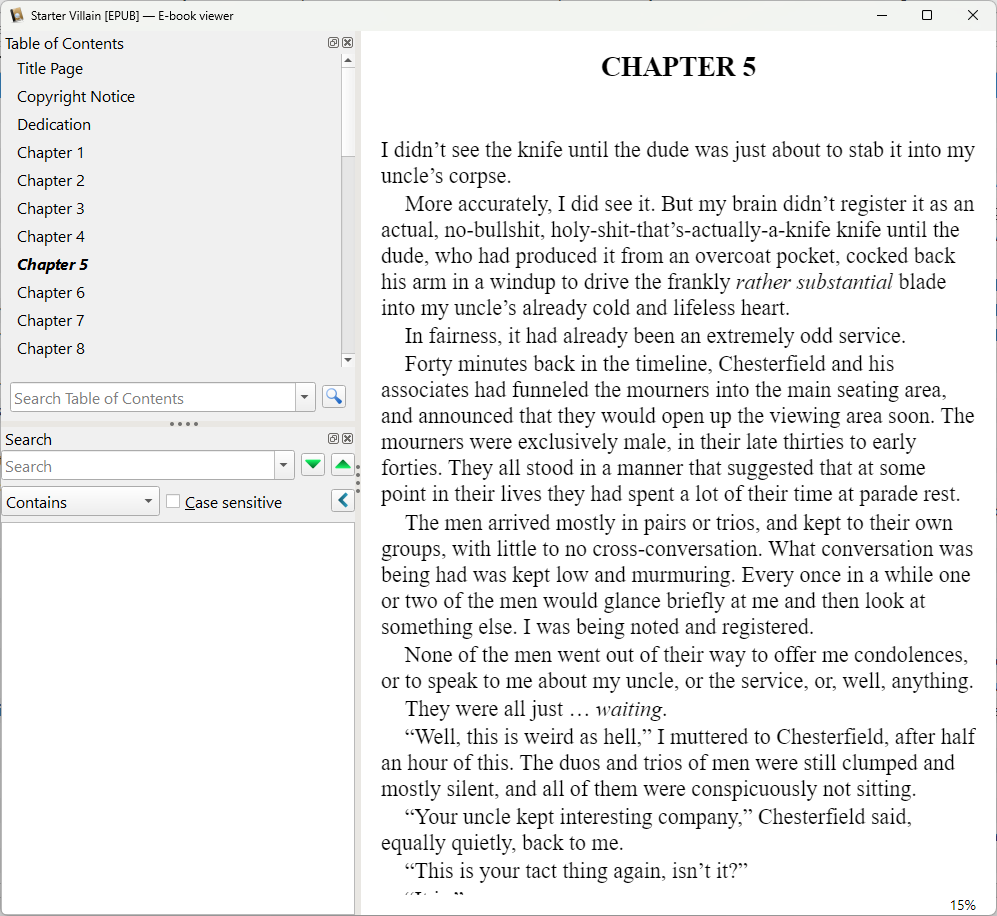The image size is (997, 916).
Task: Find next match with green down arrow
Action: [x=313, y=465]
